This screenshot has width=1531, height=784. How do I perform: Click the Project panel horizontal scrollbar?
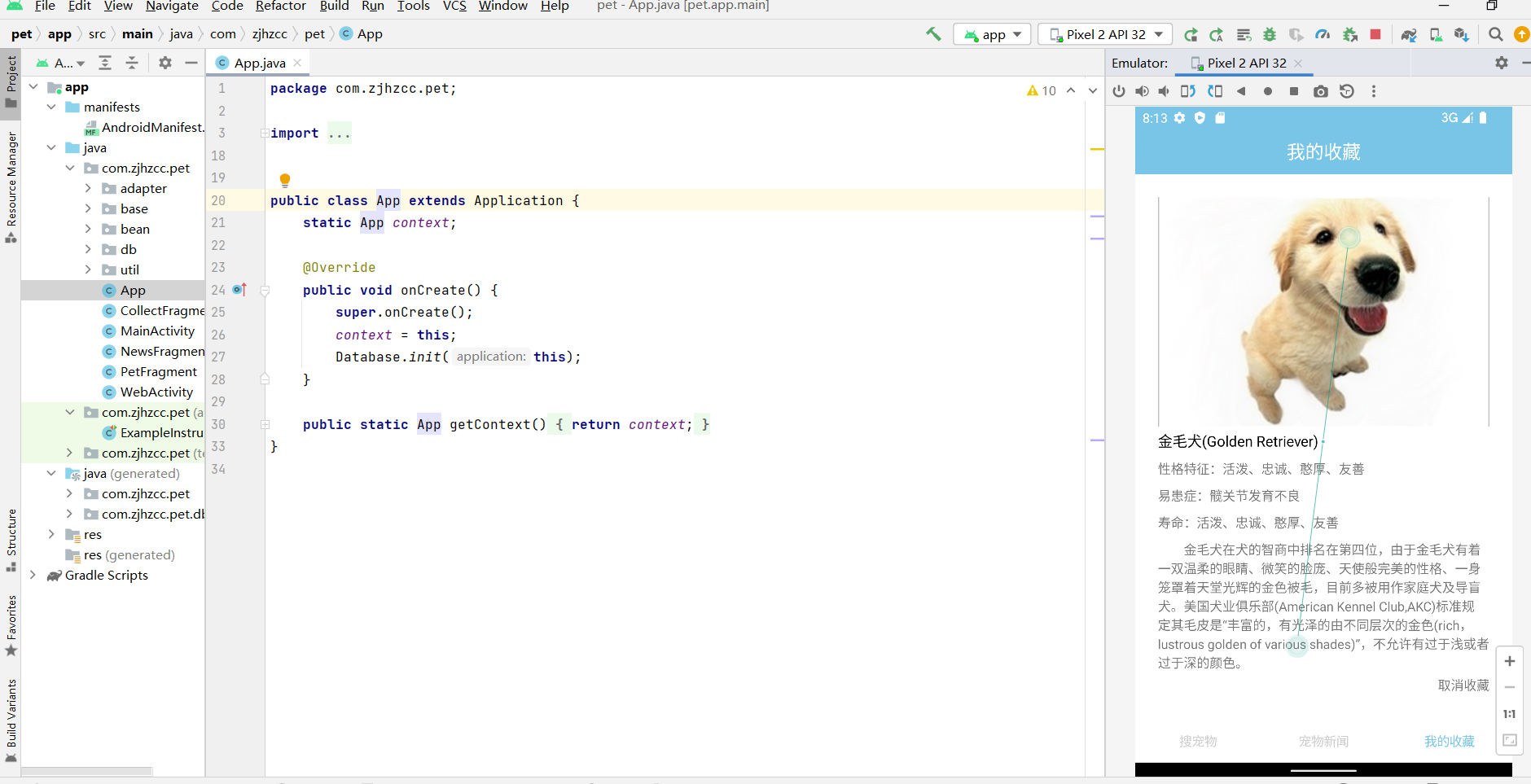click(x=87, y=770)
